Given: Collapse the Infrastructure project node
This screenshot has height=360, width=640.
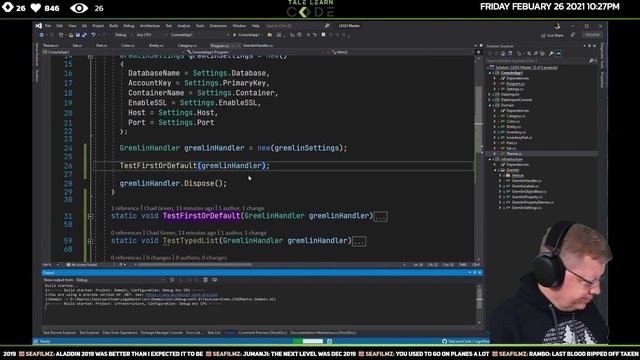Looking at the screenshot, I should click(490, 159).
